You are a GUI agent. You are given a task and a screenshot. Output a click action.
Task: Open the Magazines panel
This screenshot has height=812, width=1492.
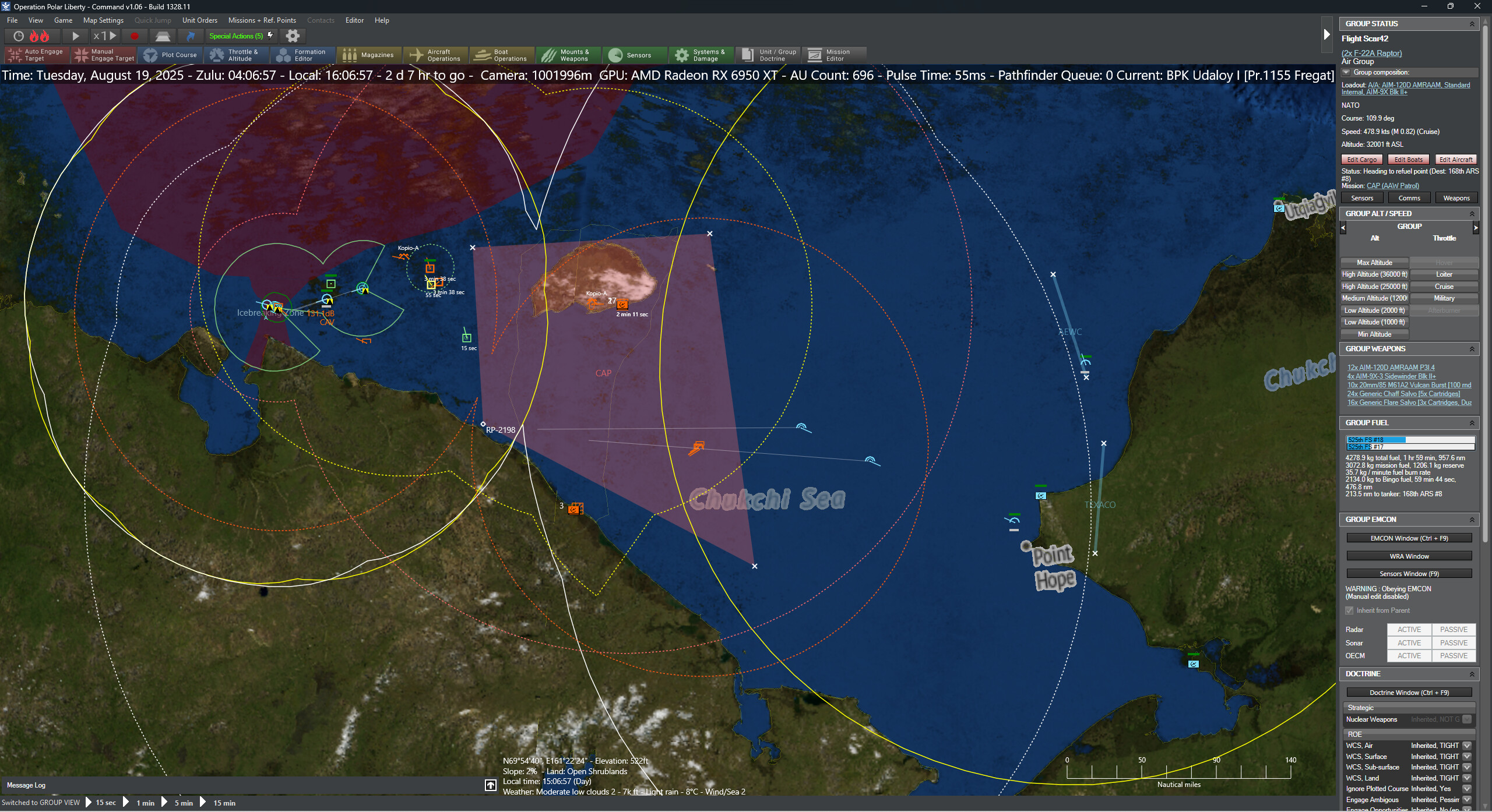370,54
